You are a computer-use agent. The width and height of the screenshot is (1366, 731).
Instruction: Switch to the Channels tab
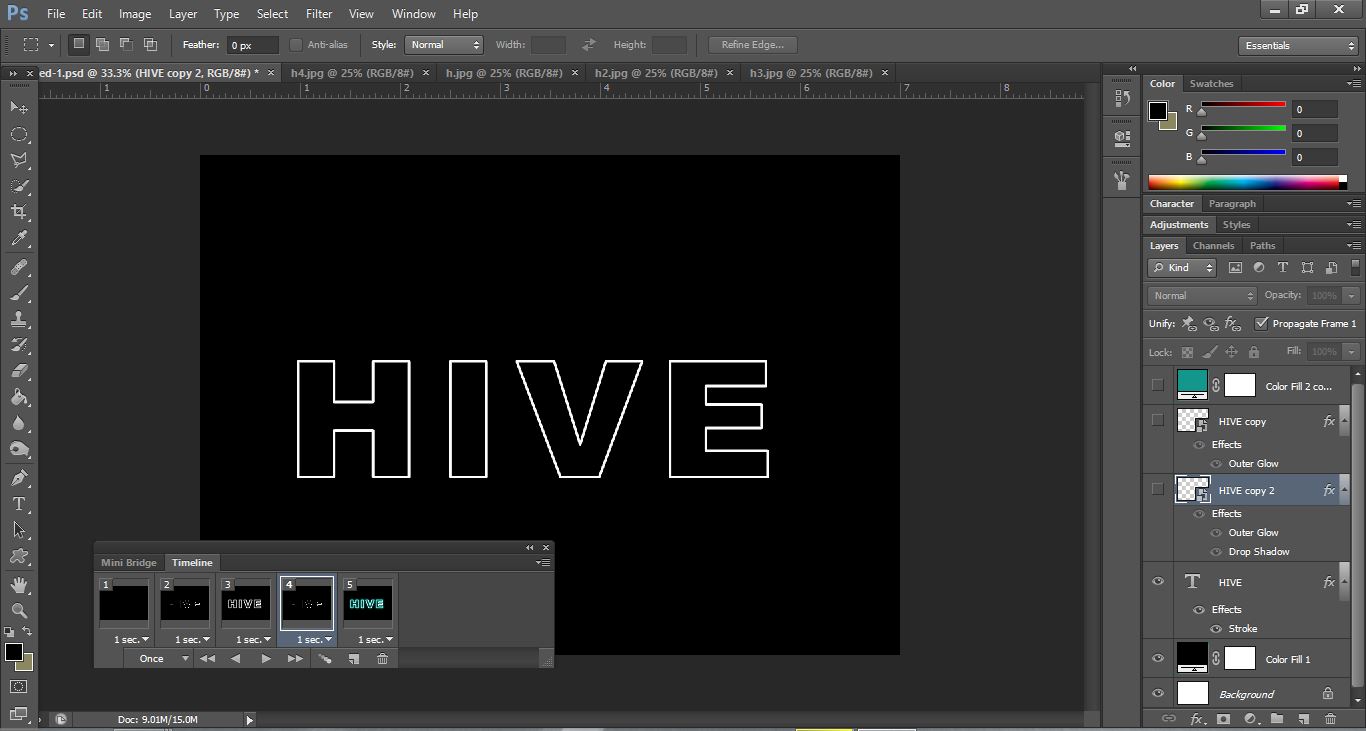tap(1213, 245)
